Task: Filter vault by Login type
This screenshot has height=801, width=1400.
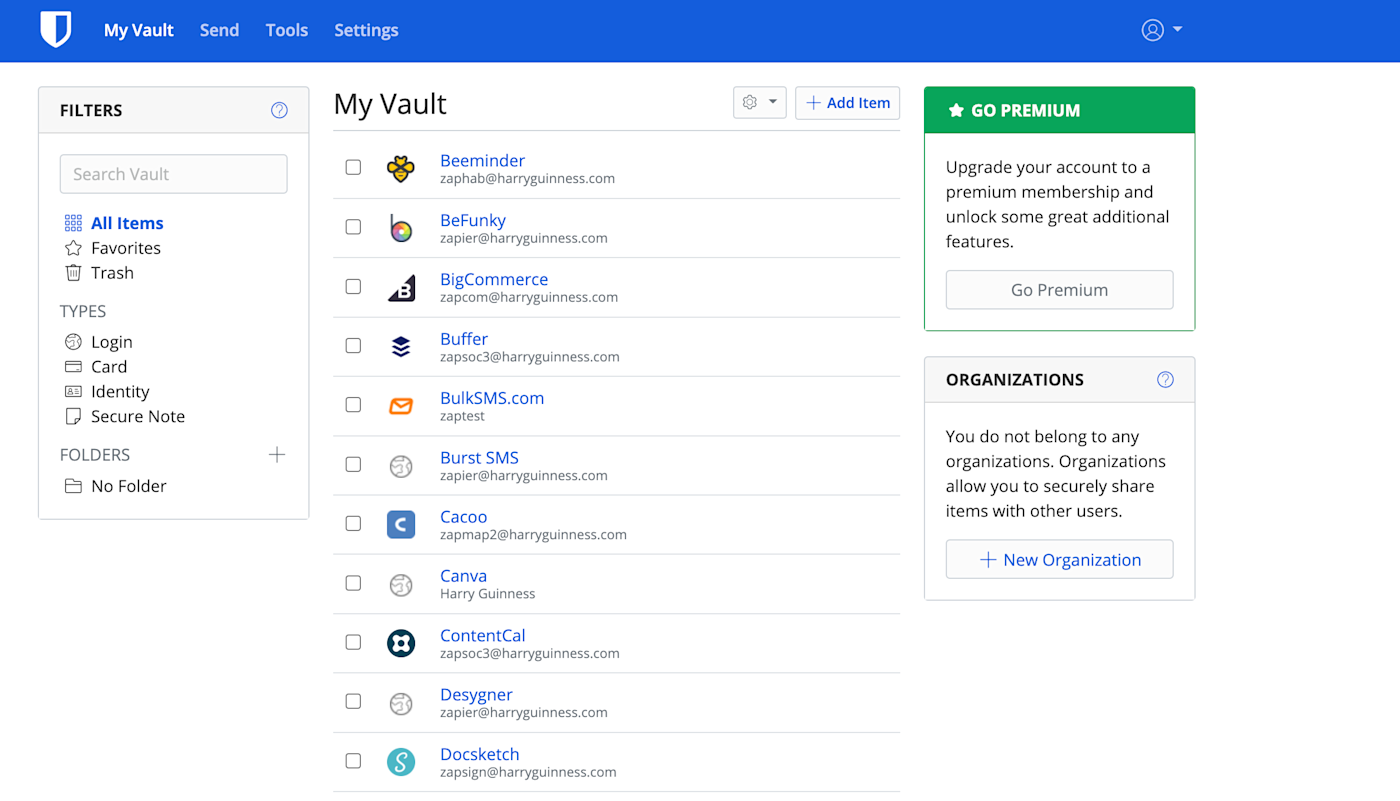Action: pyautogui.click(x=112, y=342)
